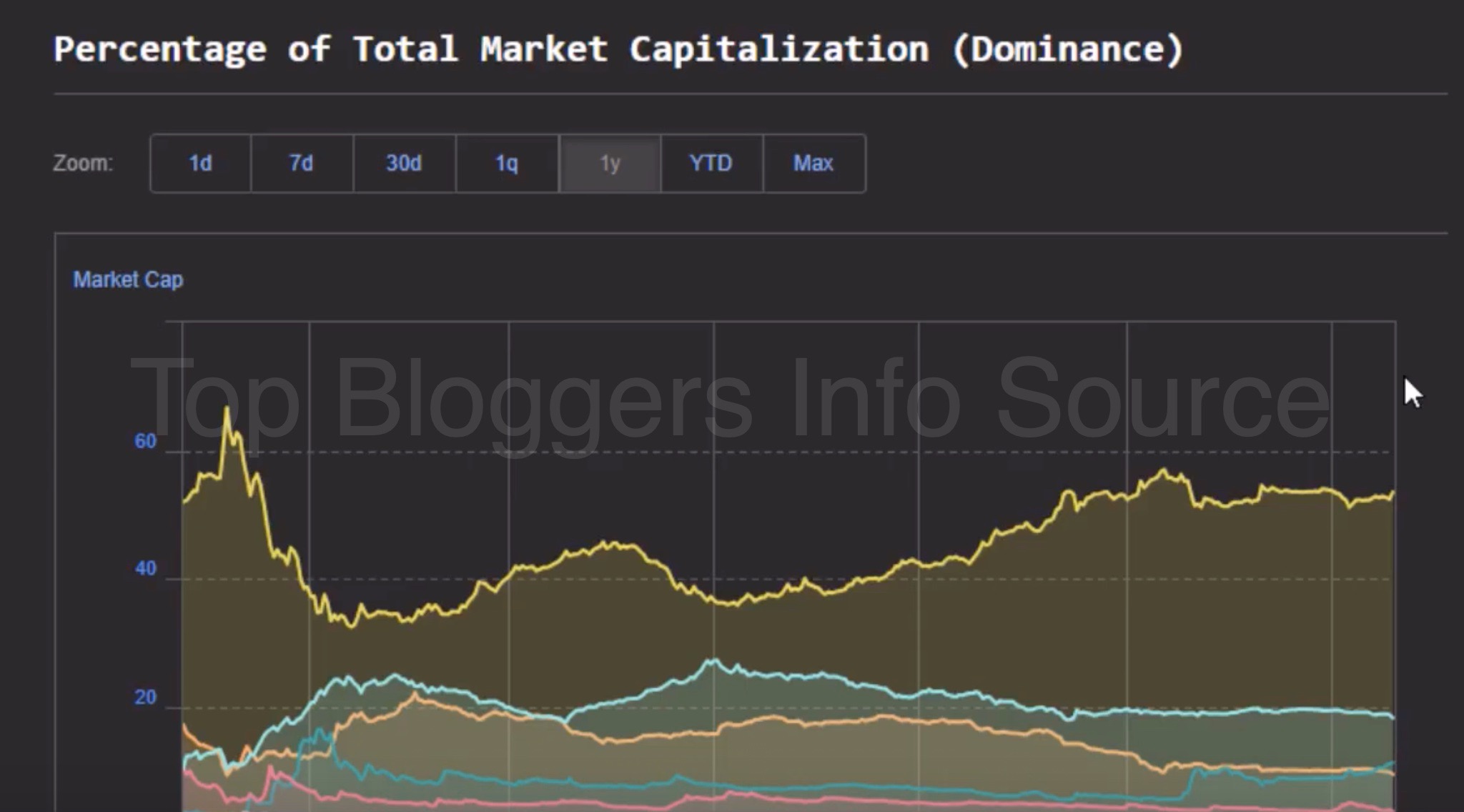1464x812 pixels.
Task: Click the yellow dominance line's right end
Action: tap(1393, 492)
